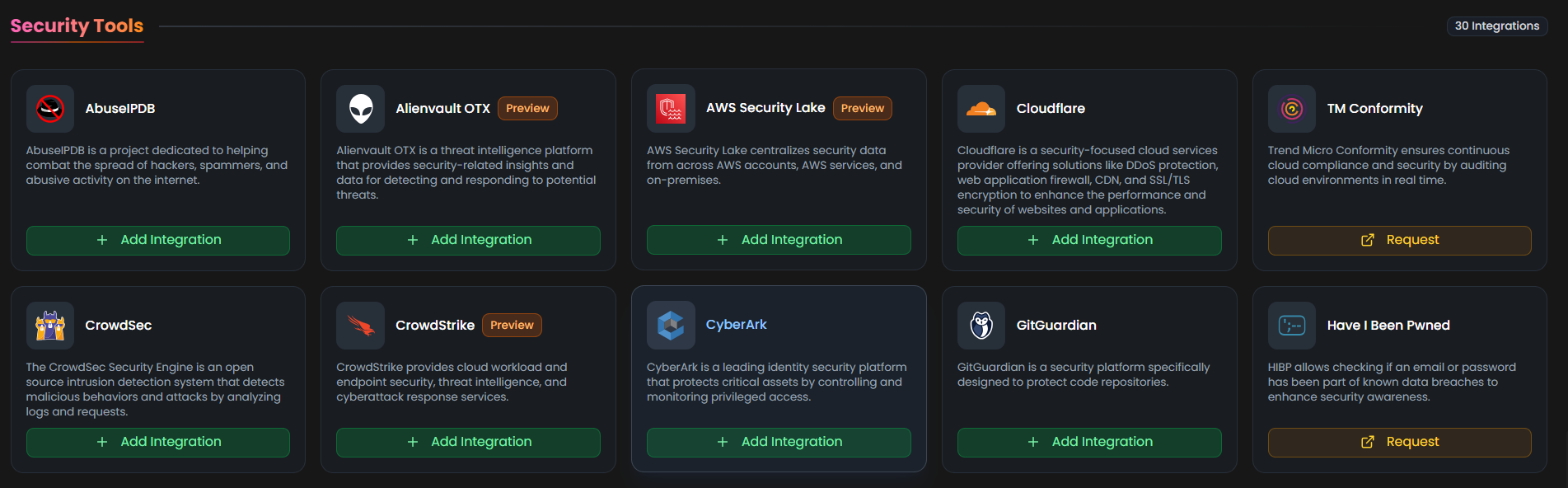The height and width of the screenshot is (488, 1568).
Task: Add the CrowdSec integration
Action: coord(158,442)
